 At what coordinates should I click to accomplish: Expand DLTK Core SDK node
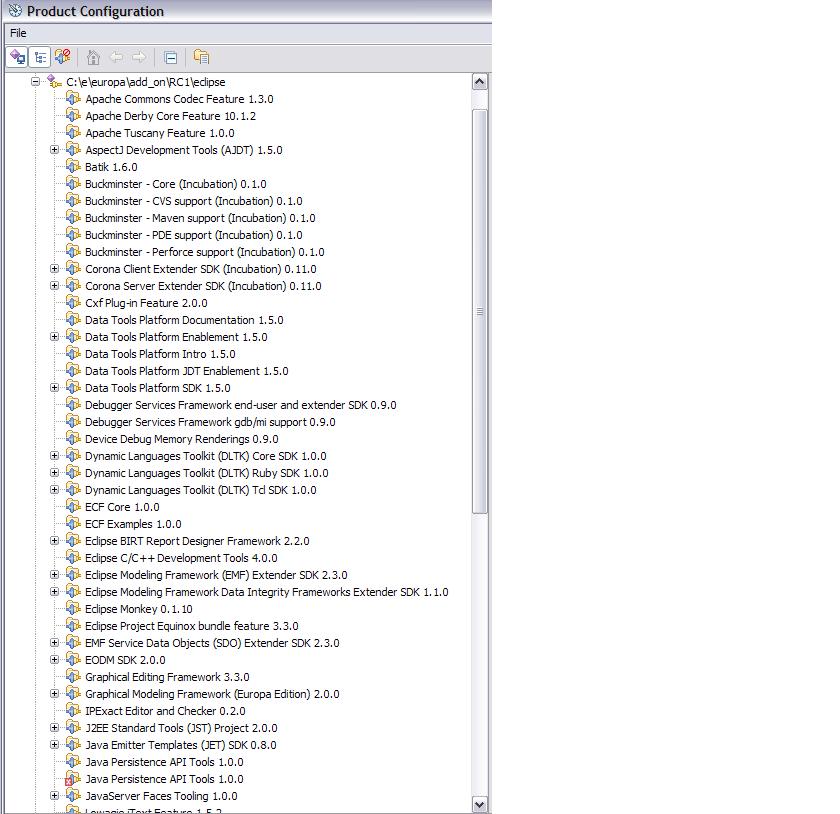coord(54,456)
